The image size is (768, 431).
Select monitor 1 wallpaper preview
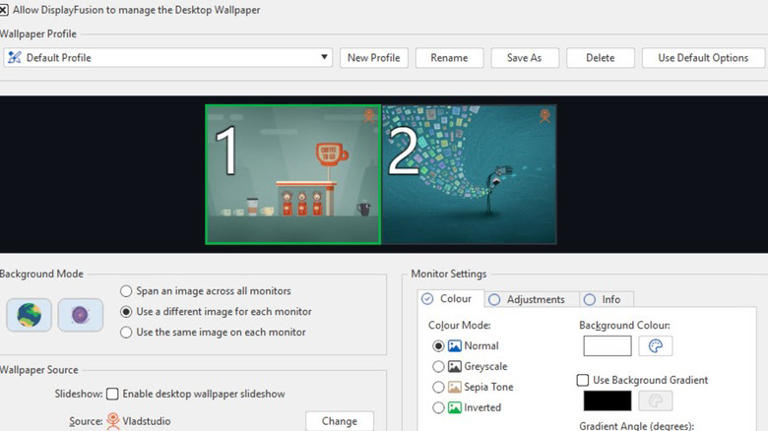coord(293,174)
